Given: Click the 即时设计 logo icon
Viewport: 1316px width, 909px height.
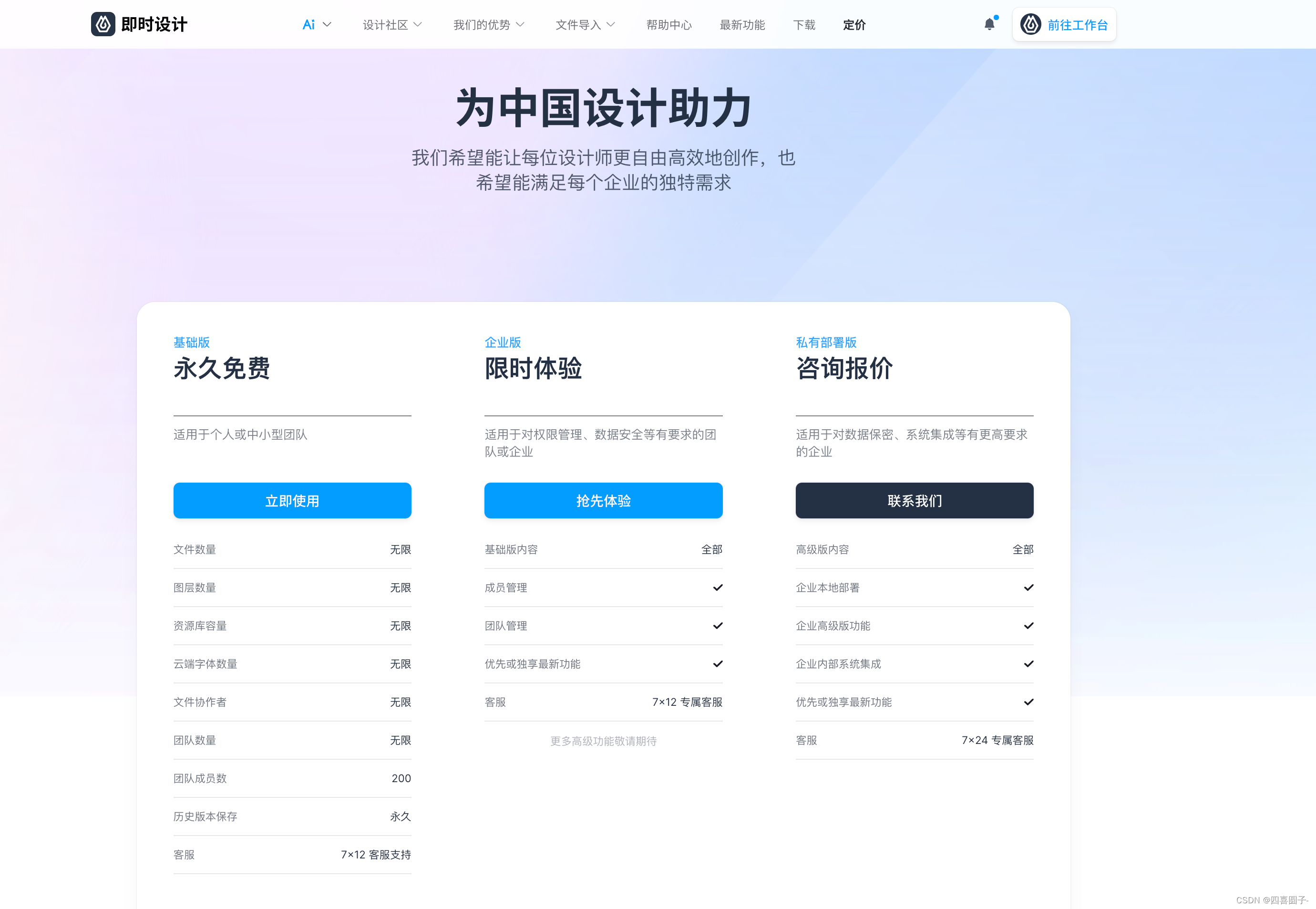Looking at the screenshot, I should point(103,24).
